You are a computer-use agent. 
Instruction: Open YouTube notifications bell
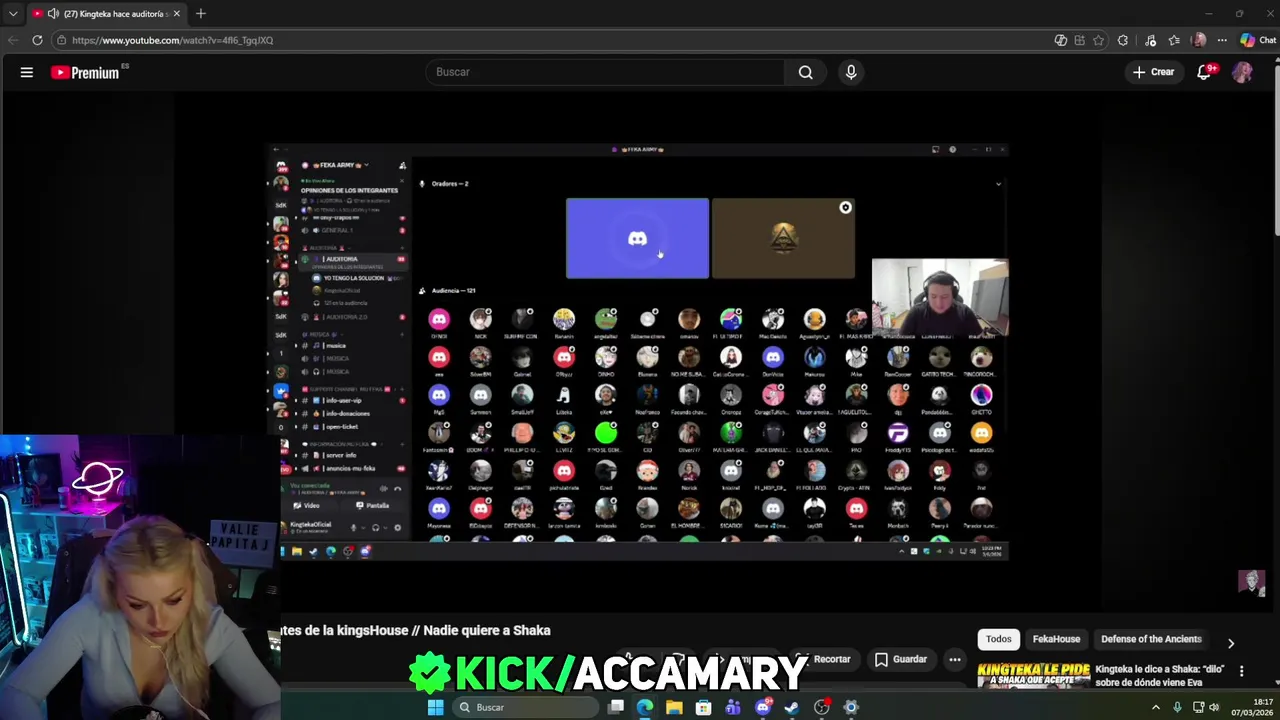1204,72
